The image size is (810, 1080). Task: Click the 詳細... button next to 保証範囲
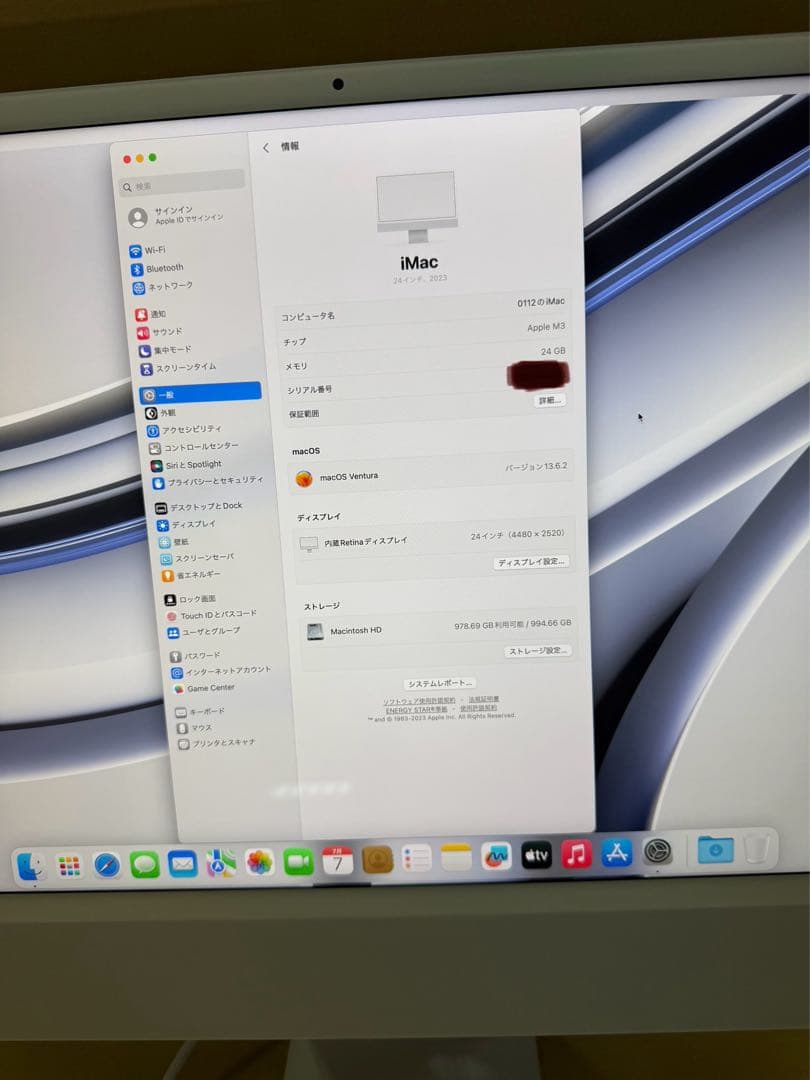549,400
